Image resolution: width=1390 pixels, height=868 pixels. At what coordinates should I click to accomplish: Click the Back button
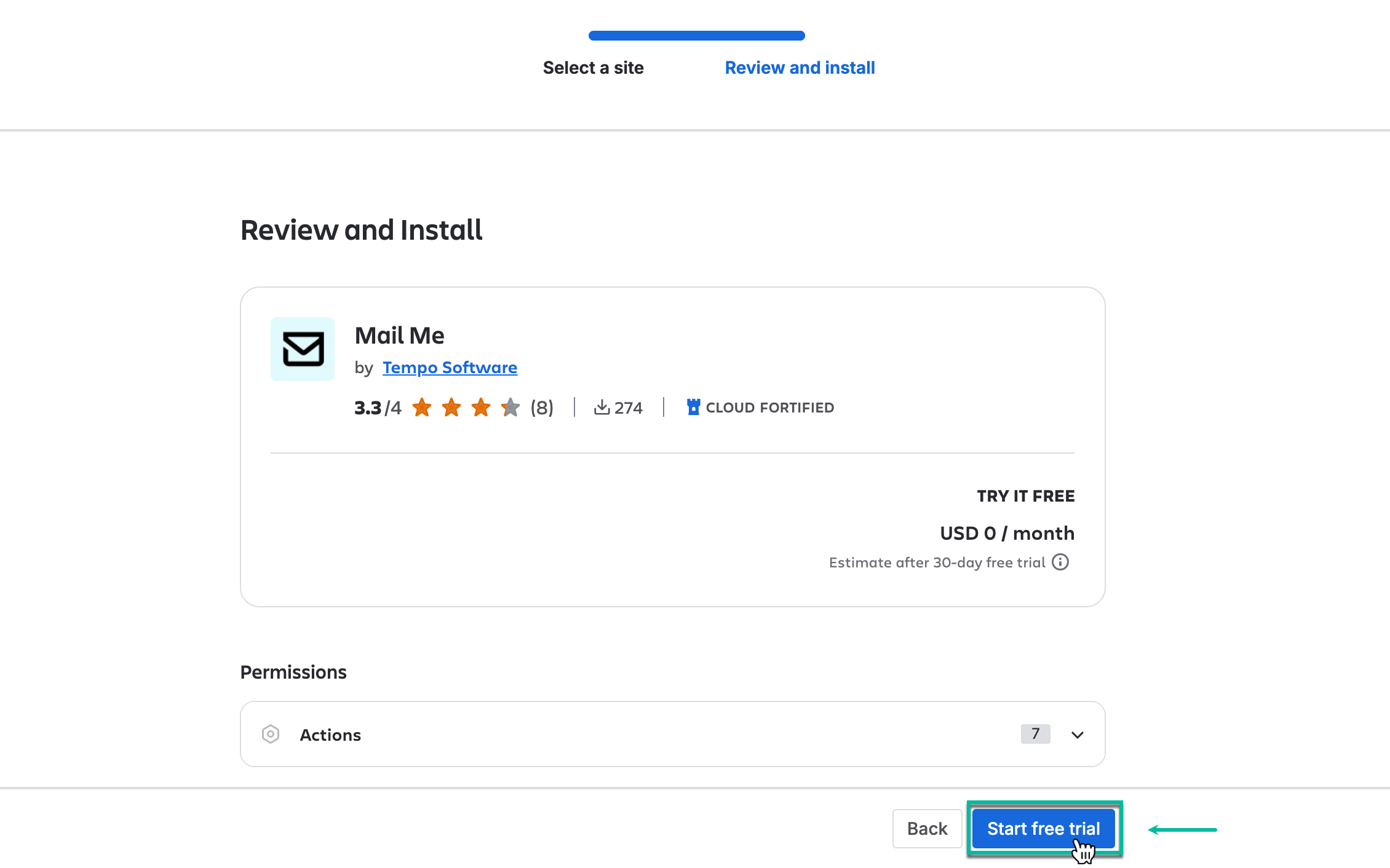click(927, 829)
